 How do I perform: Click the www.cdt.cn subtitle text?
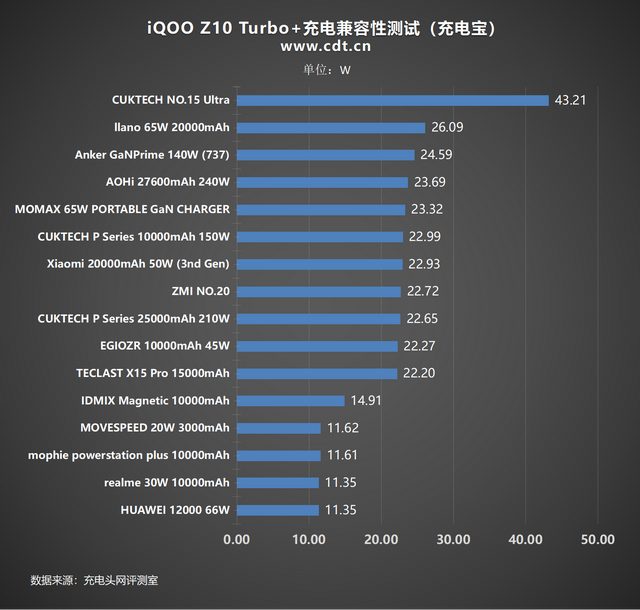(x=326, y=46)
